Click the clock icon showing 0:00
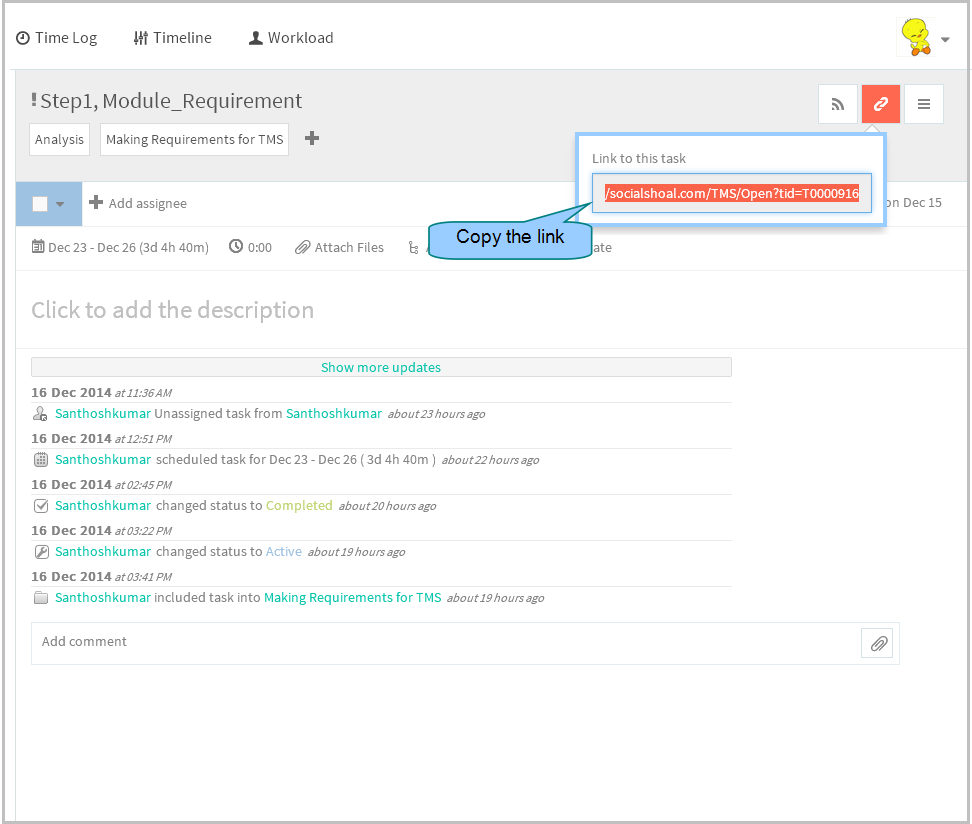The image size is (972, 824). pos(236,247)
